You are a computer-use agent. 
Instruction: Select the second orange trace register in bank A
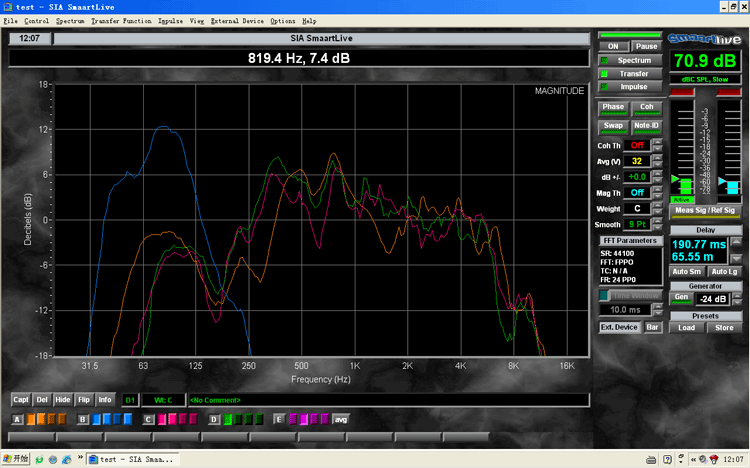point(41,420)
